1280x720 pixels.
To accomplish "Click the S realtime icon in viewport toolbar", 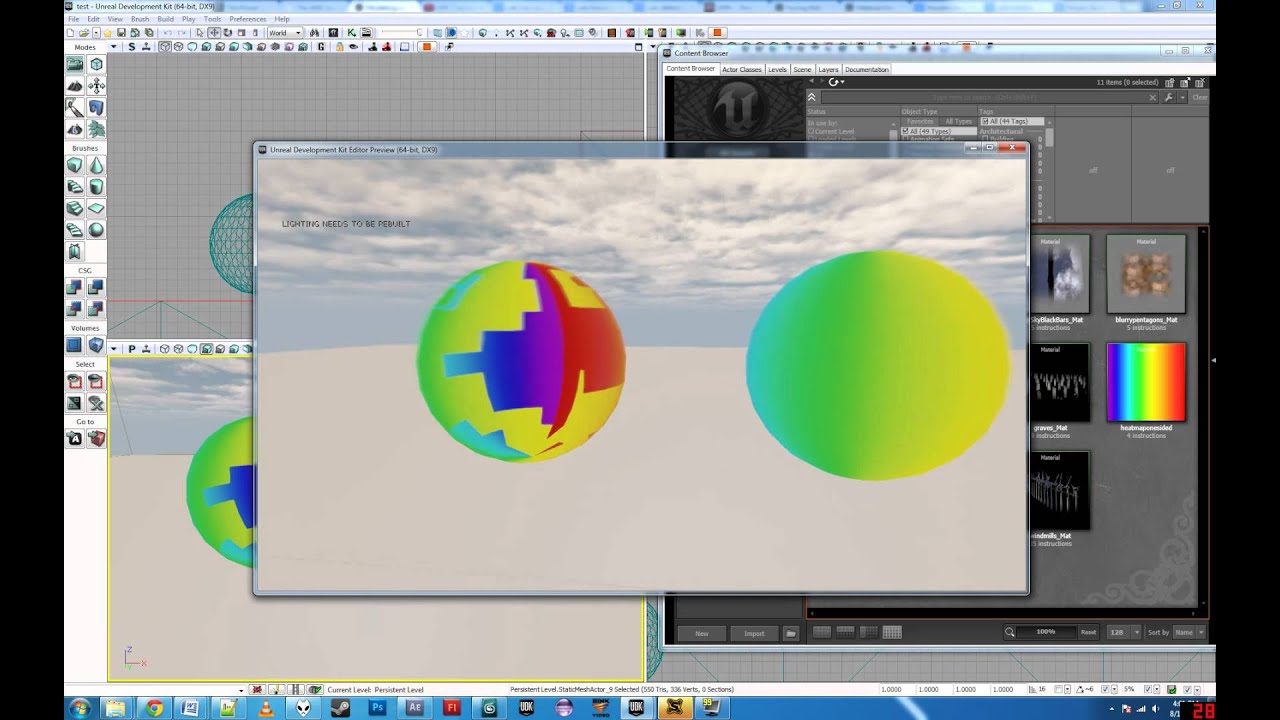I will [x=132, y=47].
